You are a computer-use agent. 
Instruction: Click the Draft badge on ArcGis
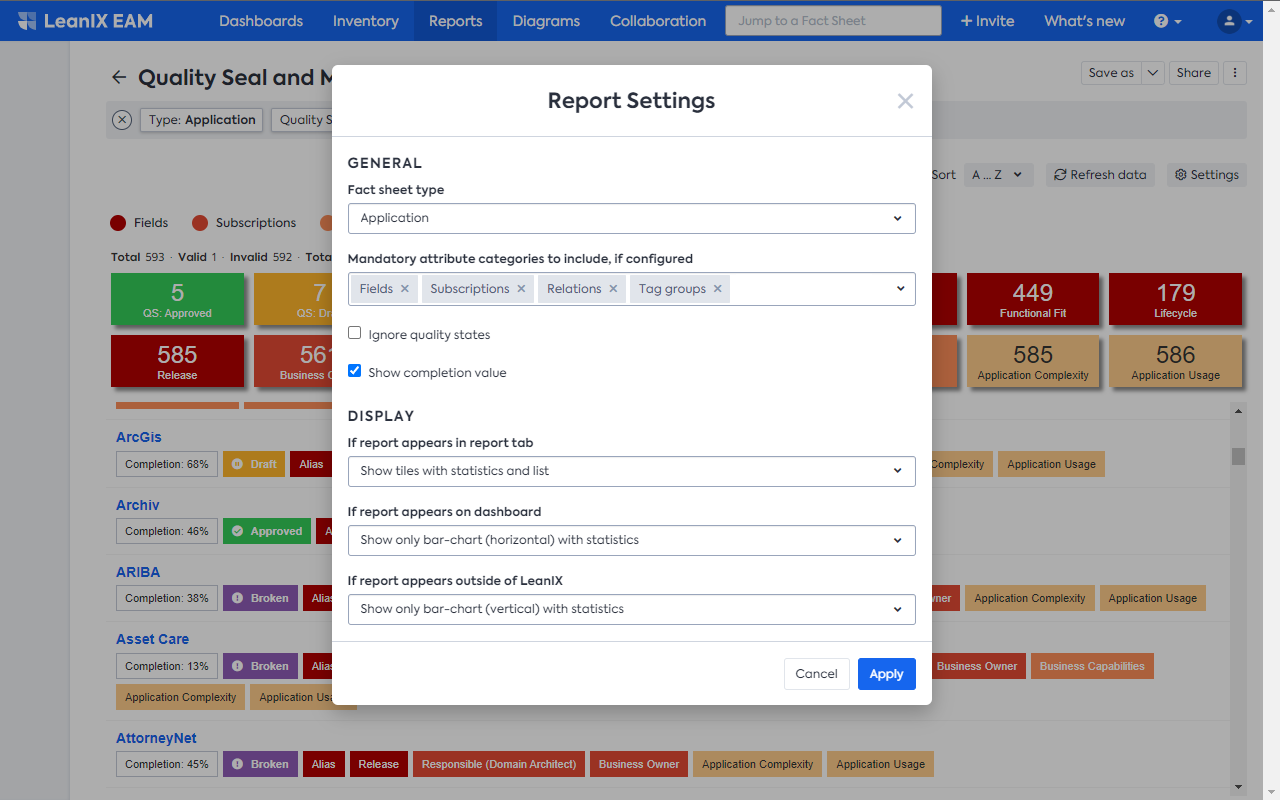[254, 464]
